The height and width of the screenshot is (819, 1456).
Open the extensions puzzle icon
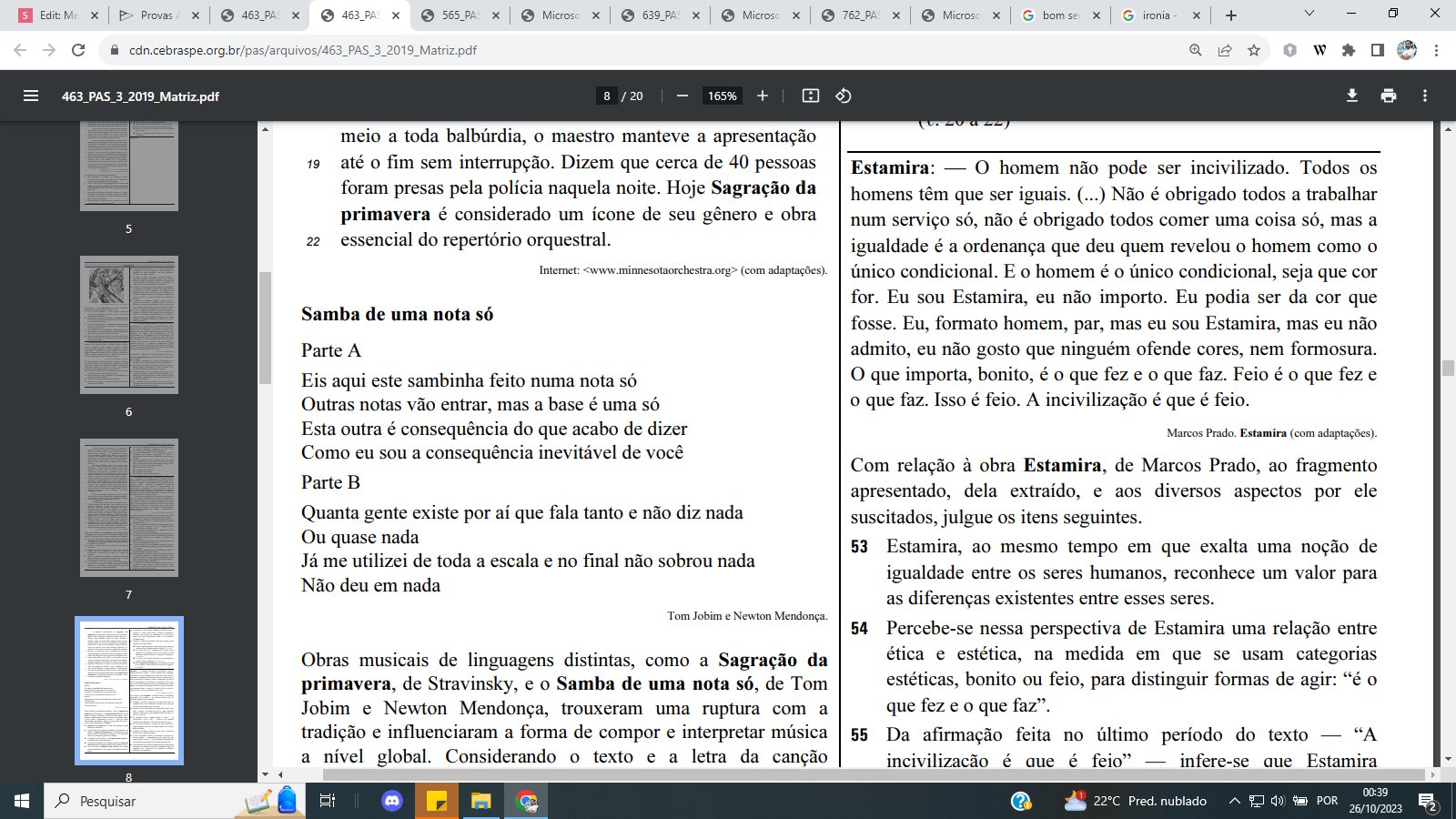[x=1349, y=50]
